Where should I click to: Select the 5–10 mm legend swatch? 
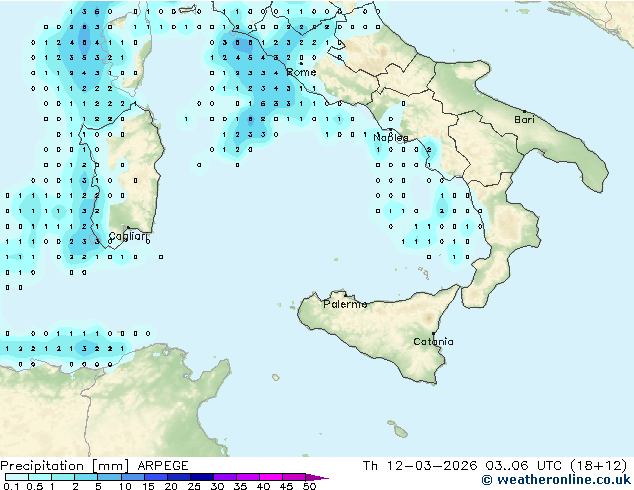pyautogui.click(x=109, y=477)
